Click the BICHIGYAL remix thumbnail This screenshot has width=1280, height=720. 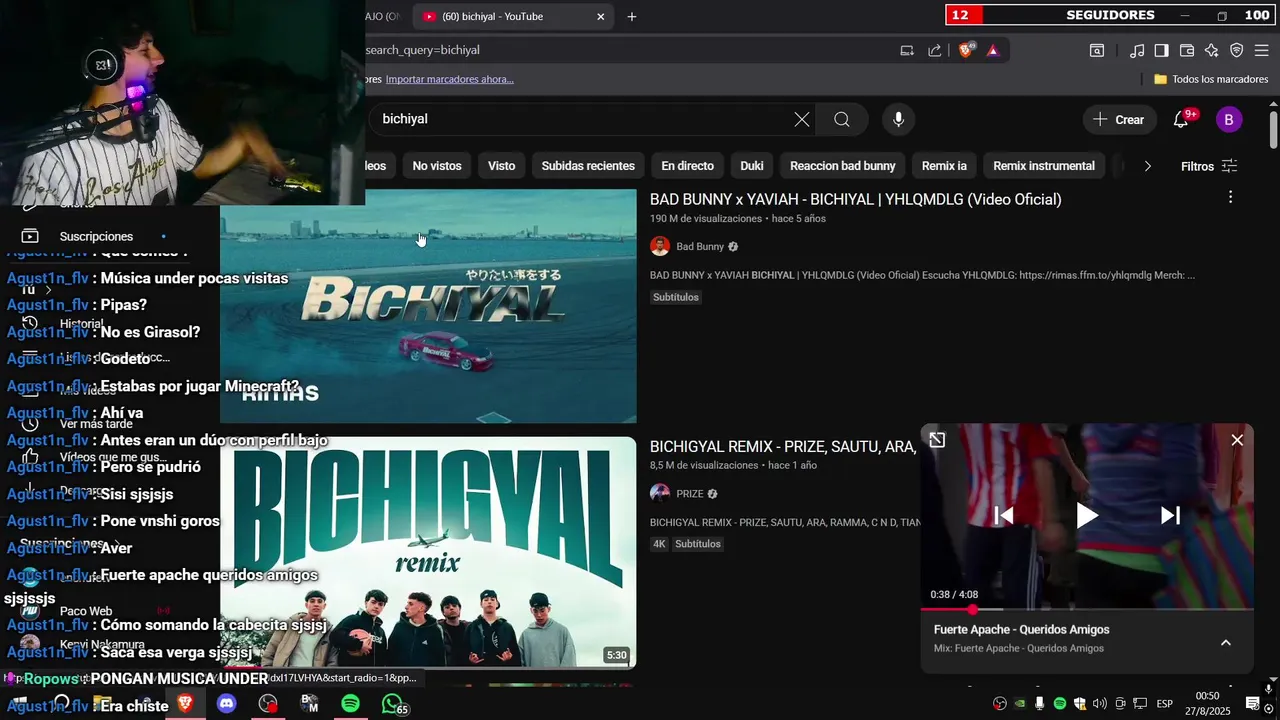(428, 552)
